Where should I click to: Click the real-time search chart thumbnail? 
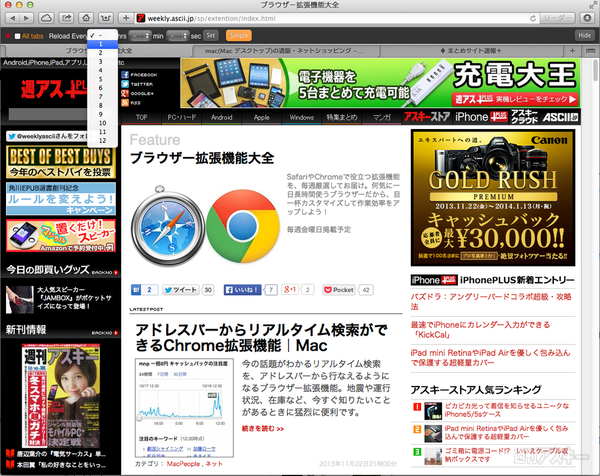tap(184, 408)
